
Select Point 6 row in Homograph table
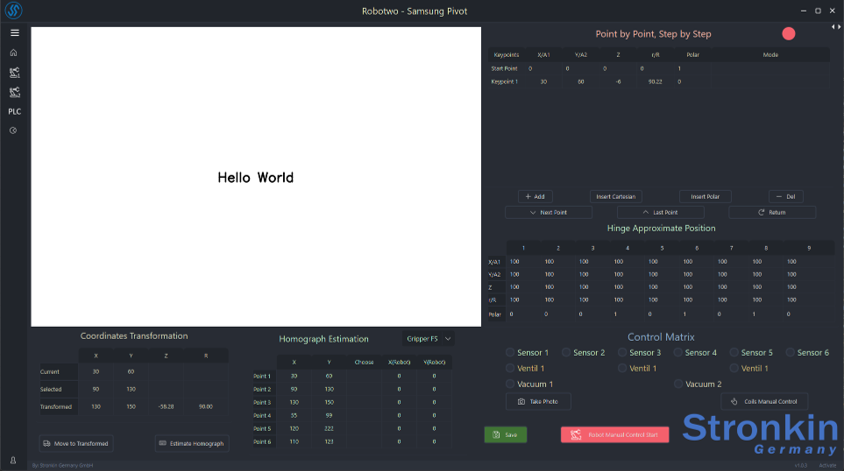(x=352, y=441)
